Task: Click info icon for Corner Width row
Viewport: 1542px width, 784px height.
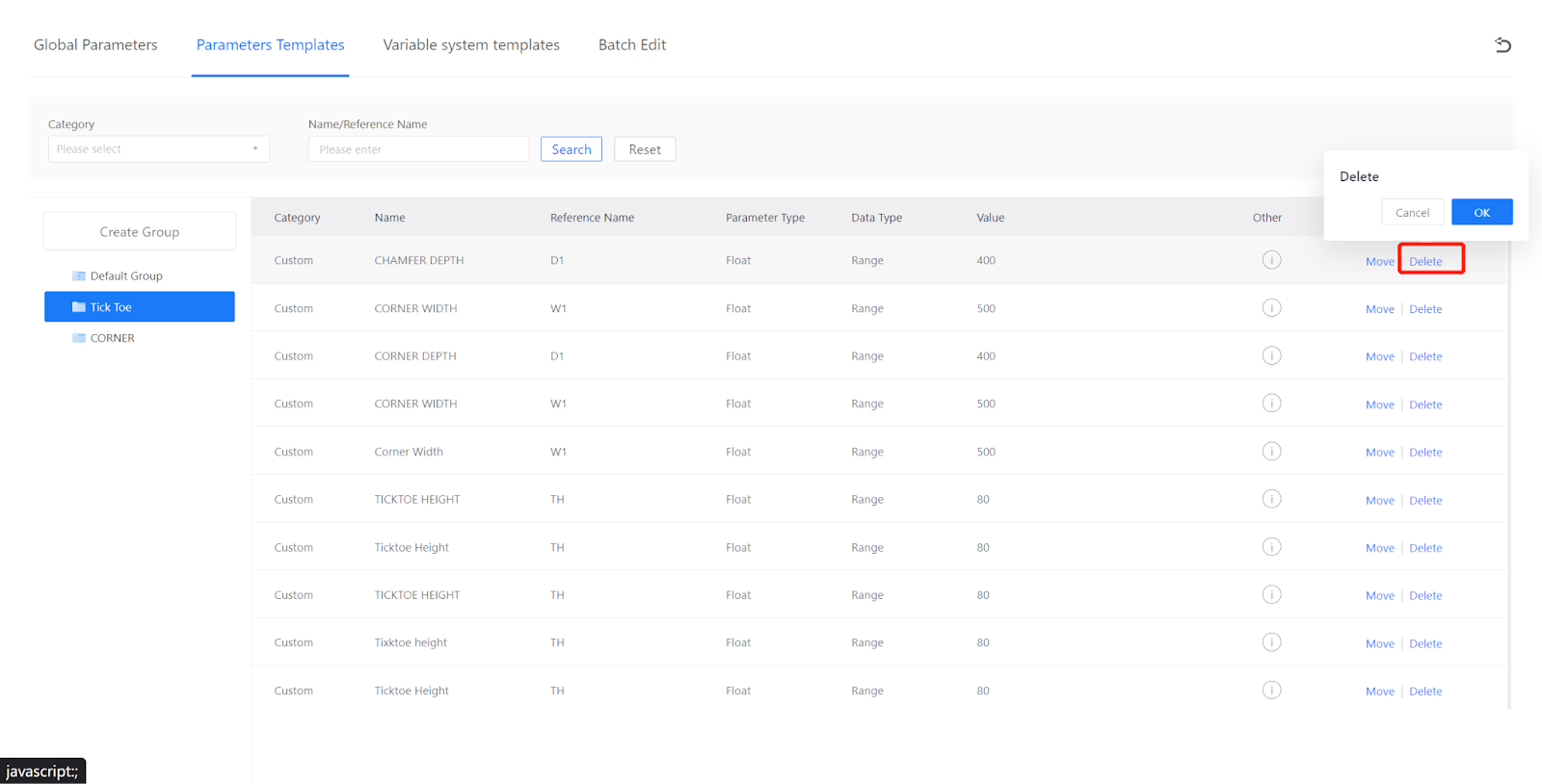Action: [1271, 452]
